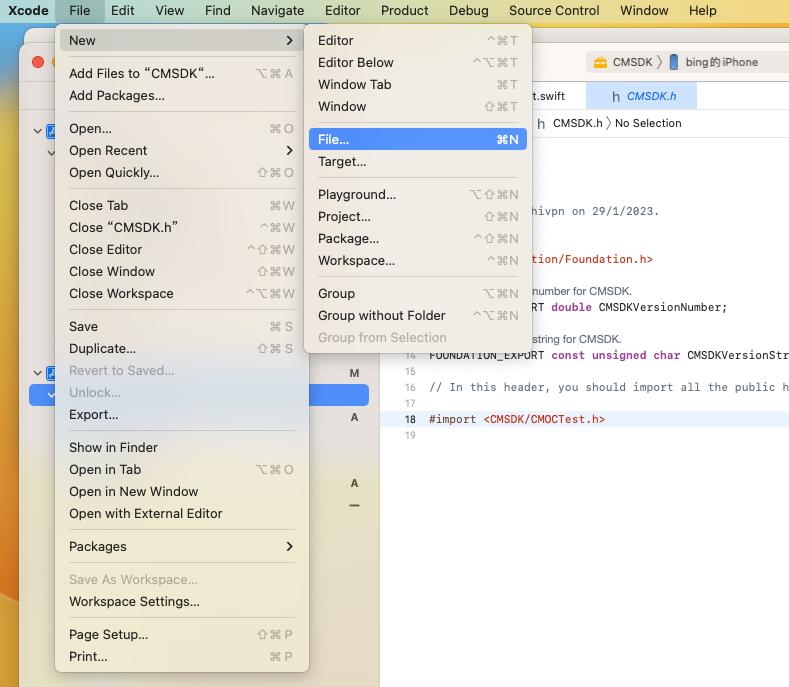
Task: Create a new Workspace...
Action: (x=418, y=261)
